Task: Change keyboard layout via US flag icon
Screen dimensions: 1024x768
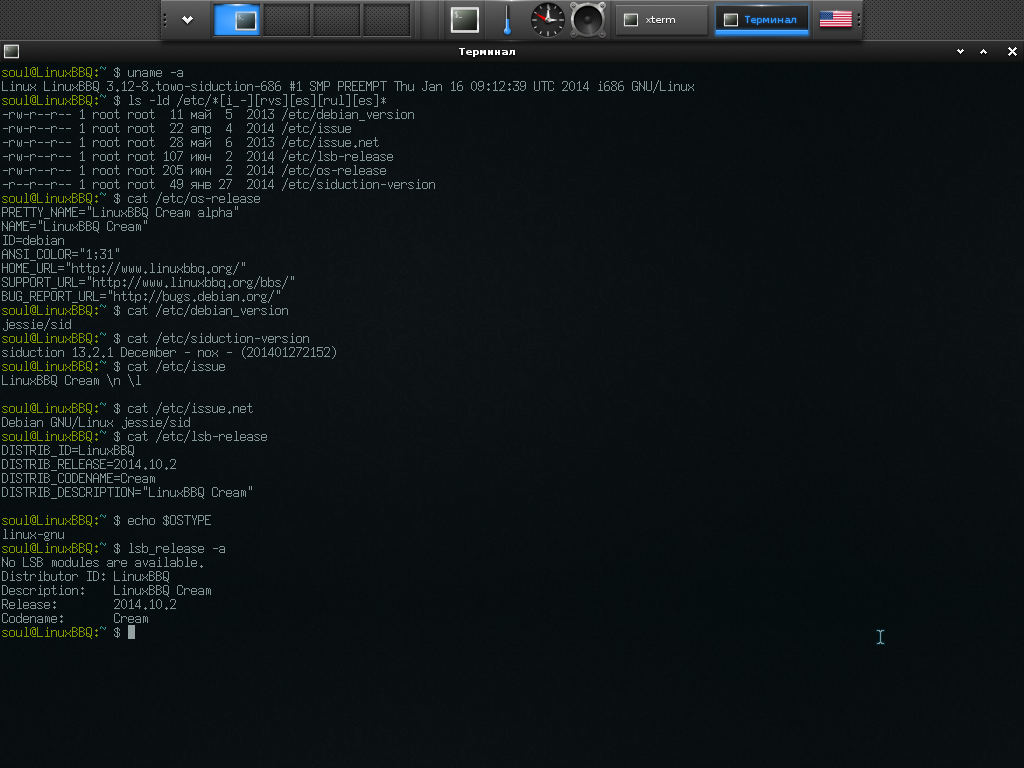Action: [835, 20]
